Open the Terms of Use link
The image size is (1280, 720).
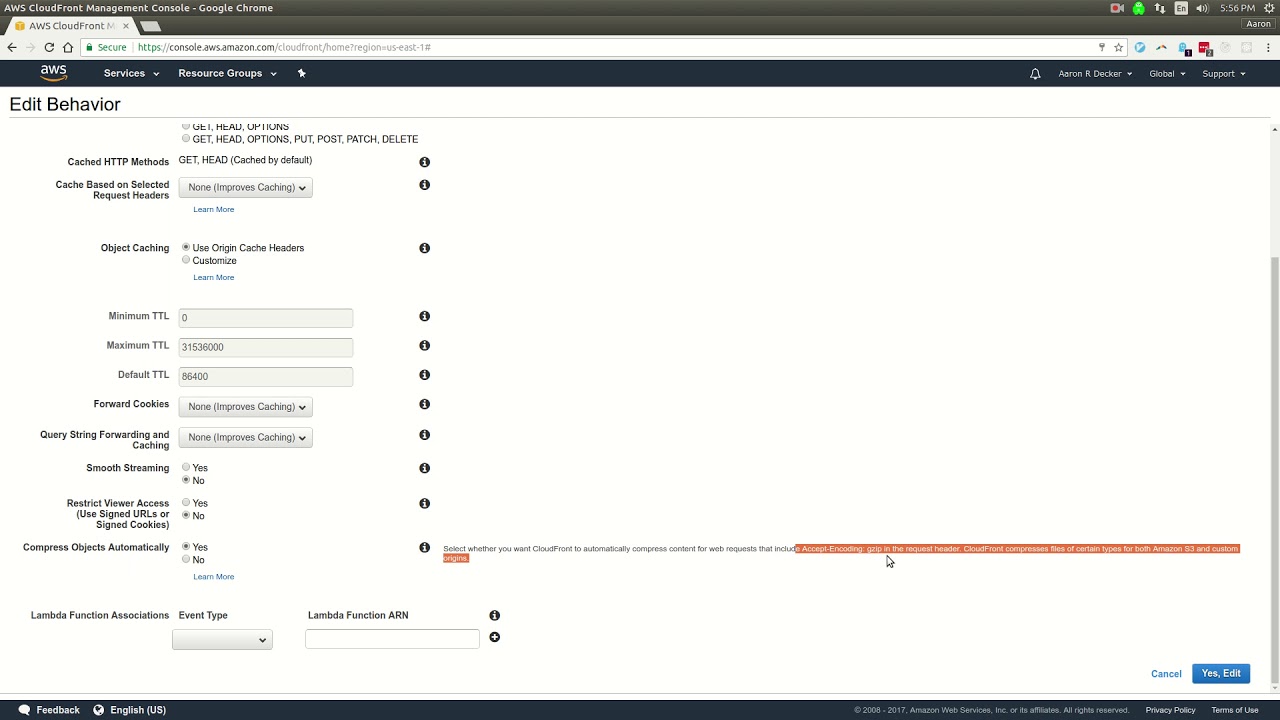click(x=1235, y=710)
